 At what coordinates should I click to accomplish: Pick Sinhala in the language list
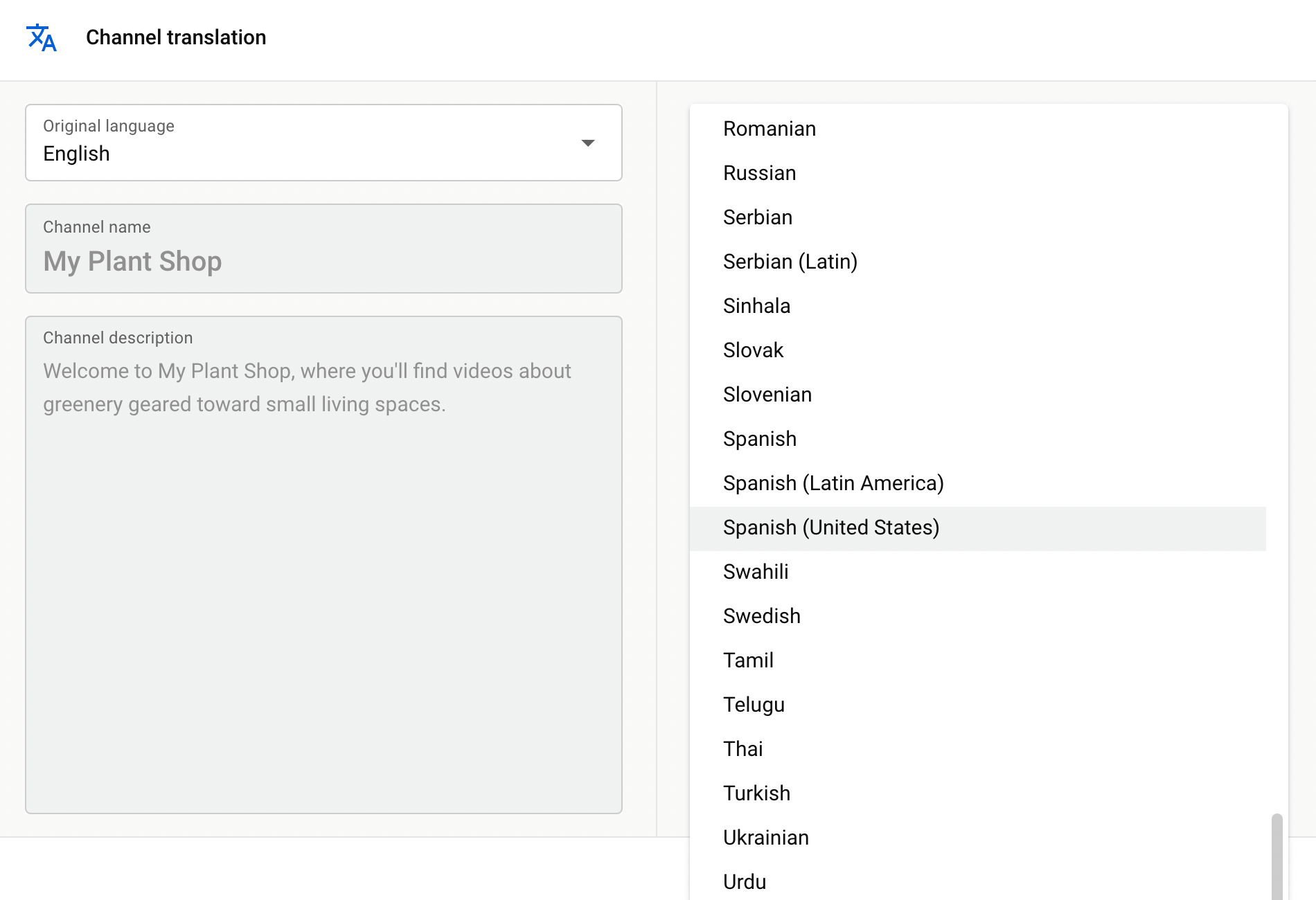(977, 306)
